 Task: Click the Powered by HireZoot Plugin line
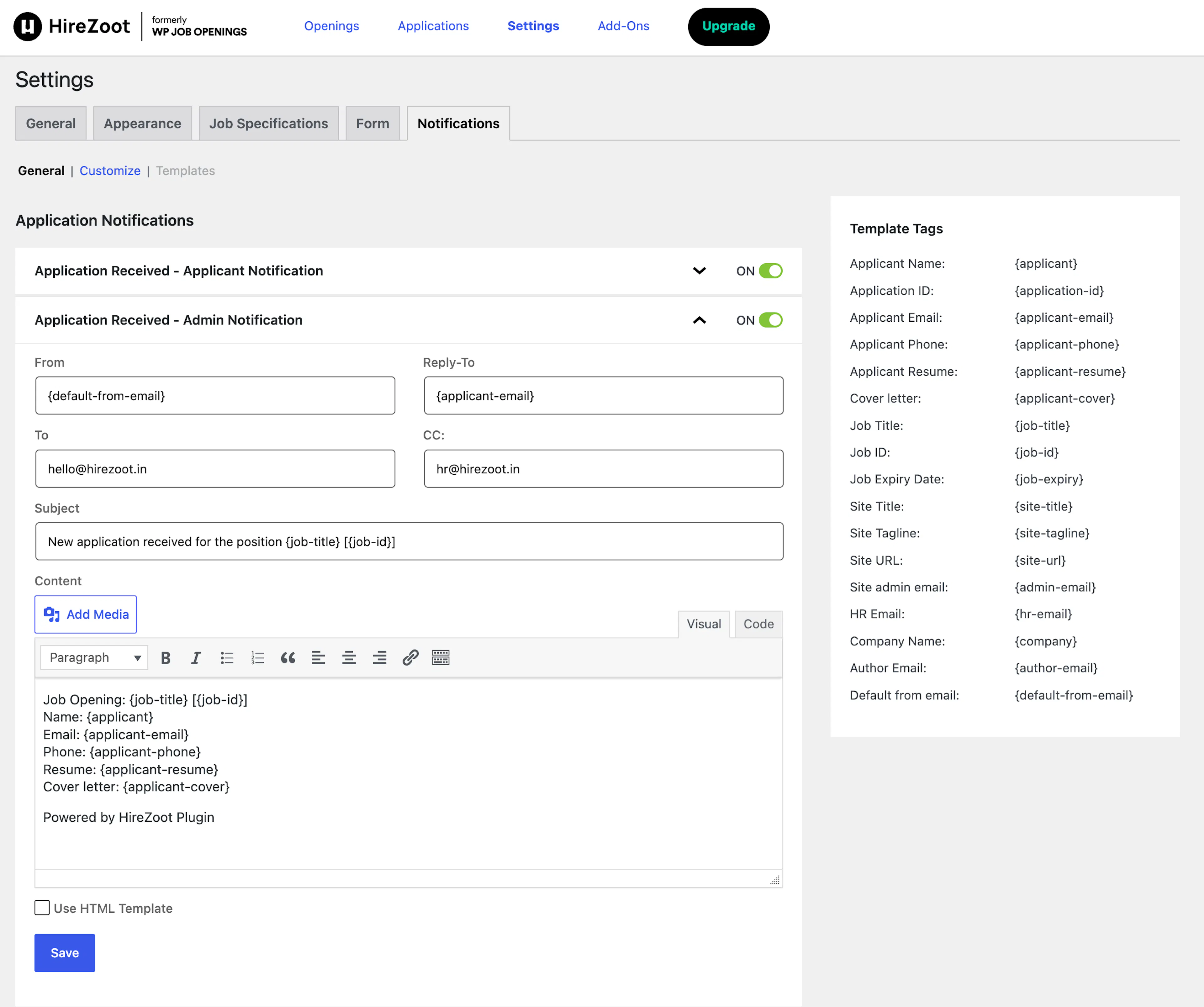tap(129, 817)
